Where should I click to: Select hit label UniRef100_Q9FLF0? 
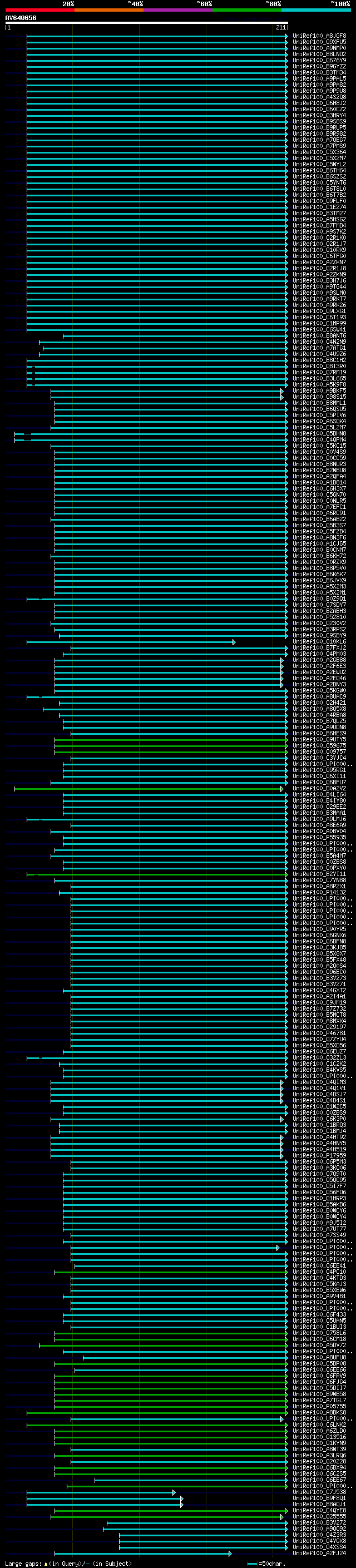pyautogui.click(x=319, y=201)
